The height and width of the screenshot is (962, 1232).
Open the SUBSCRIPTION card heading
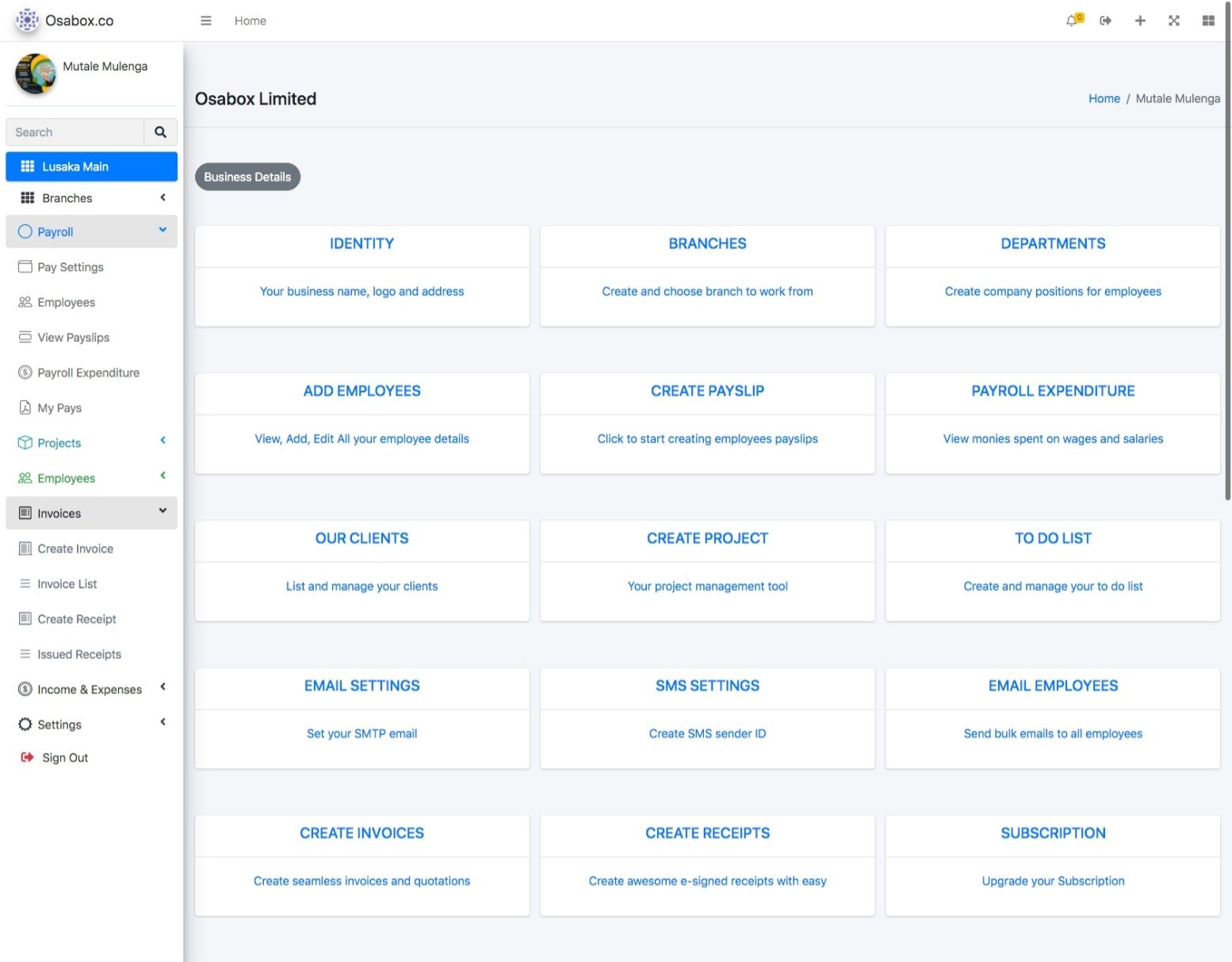coord(1053,833)
